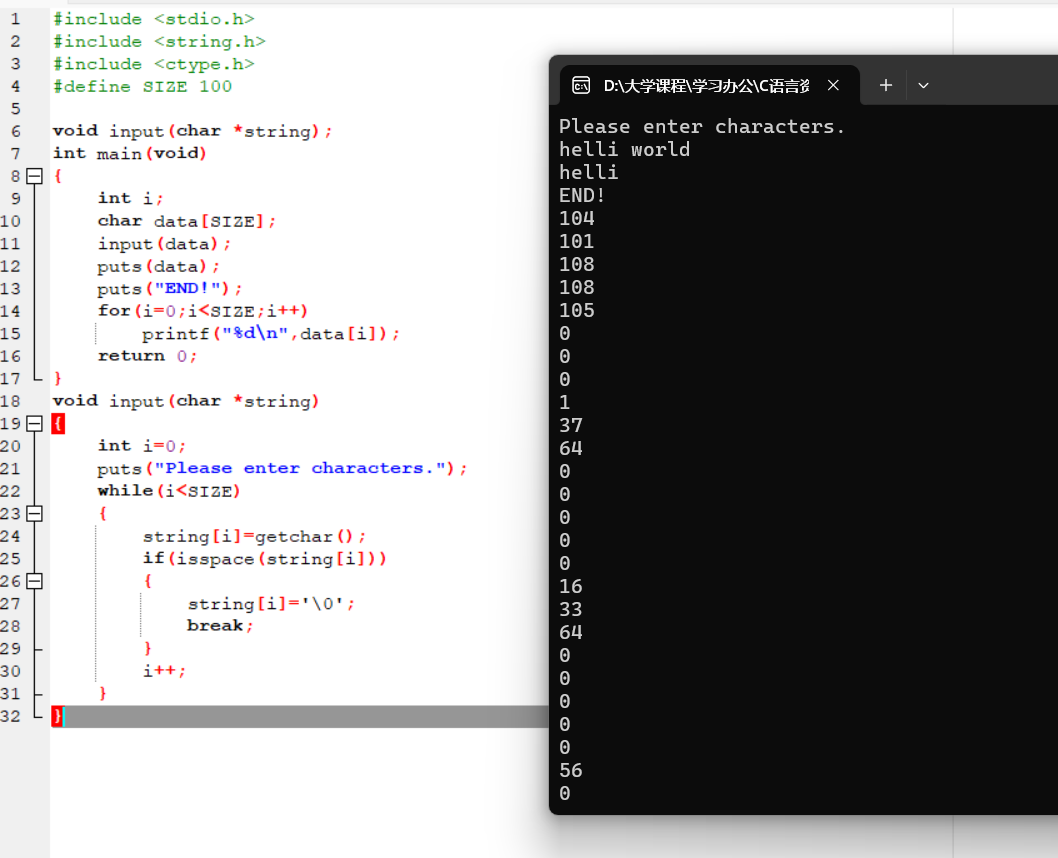Click the 'break;' statement line

221,626
